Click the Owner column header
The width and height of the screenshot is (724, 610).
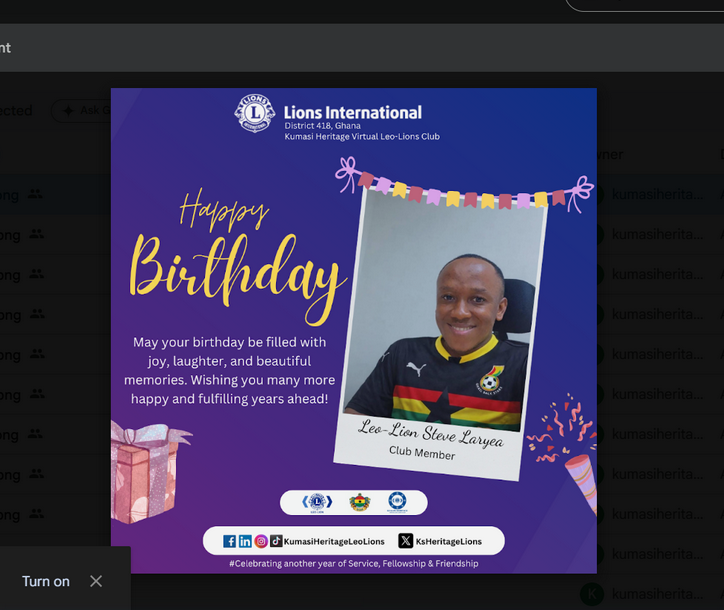609,154
